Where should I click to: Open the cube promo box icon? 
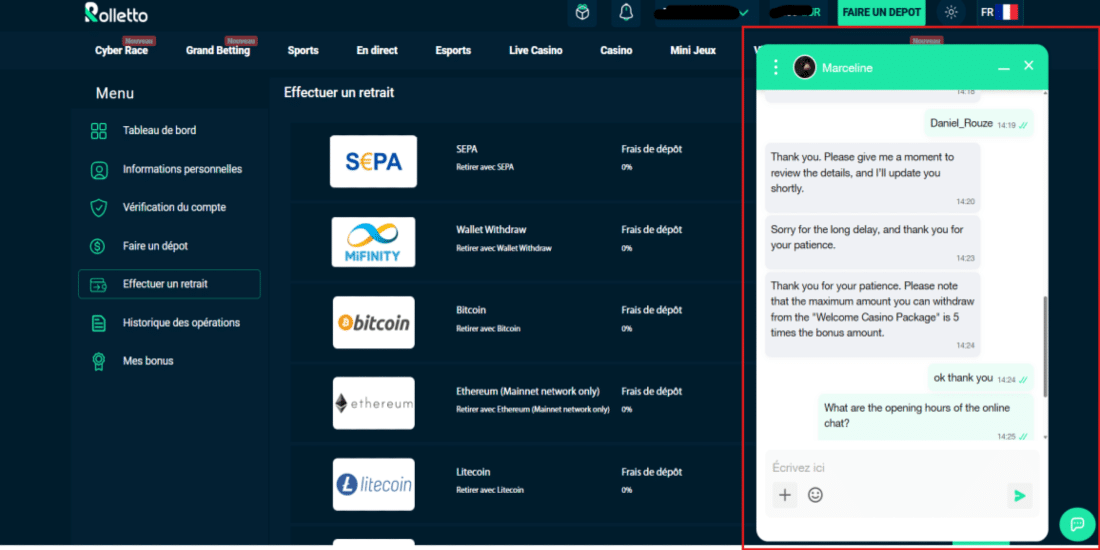click(582, 13)
